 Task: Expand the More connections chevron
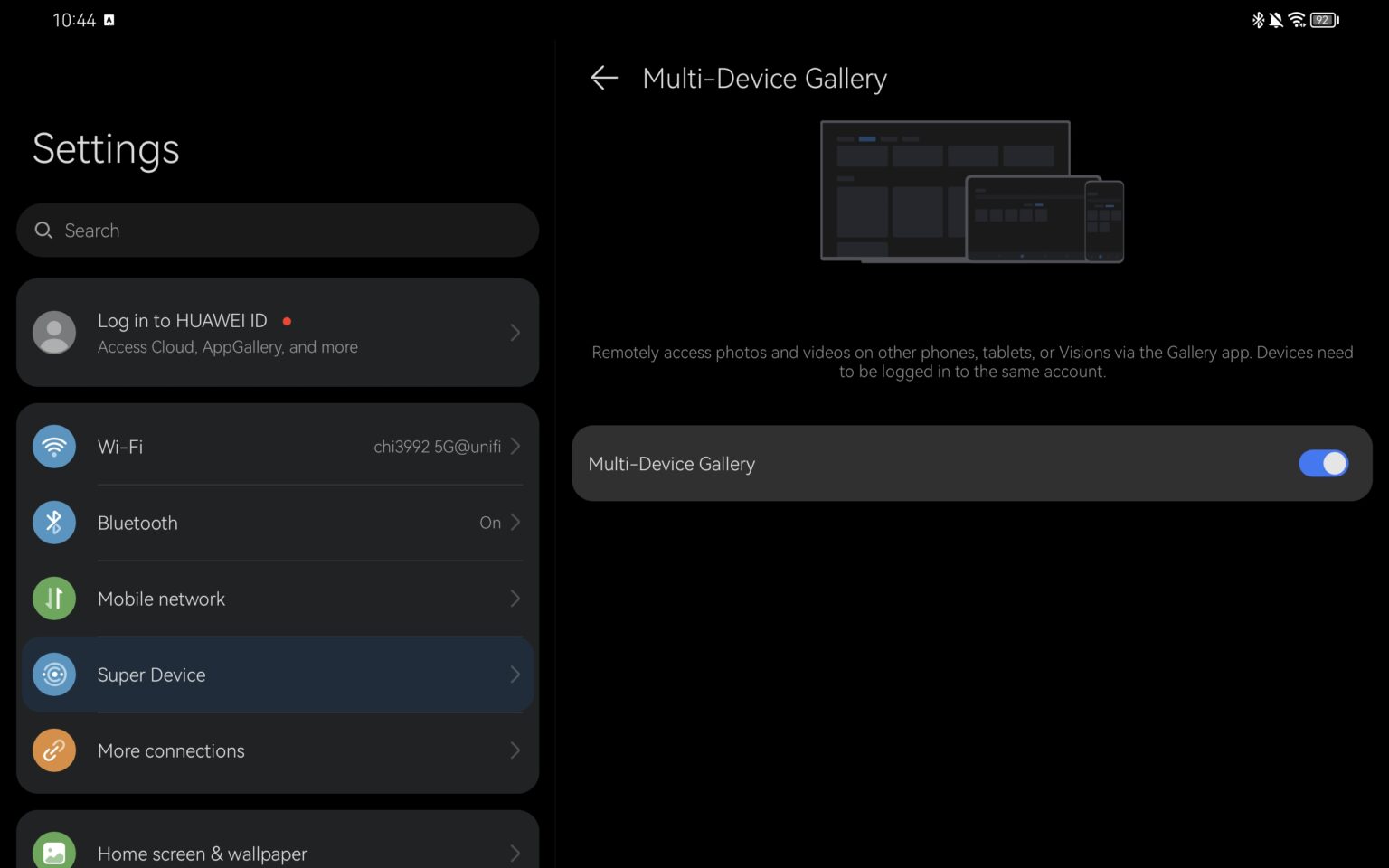pyautogui.click(x=515, y=750)
